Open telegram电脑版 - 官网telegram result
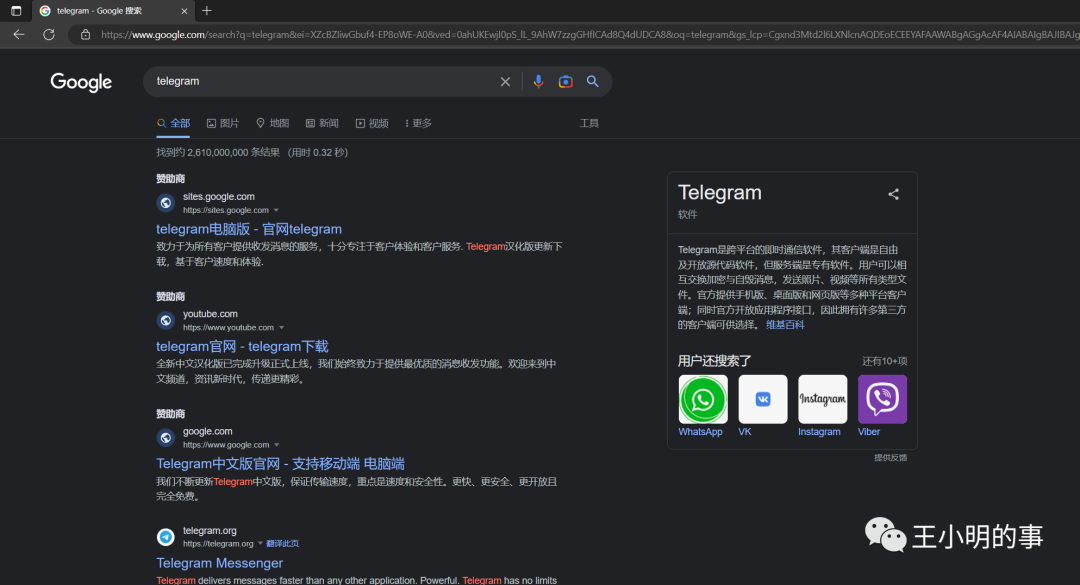Screen dimensions: 1080x585 coord(249,229)
